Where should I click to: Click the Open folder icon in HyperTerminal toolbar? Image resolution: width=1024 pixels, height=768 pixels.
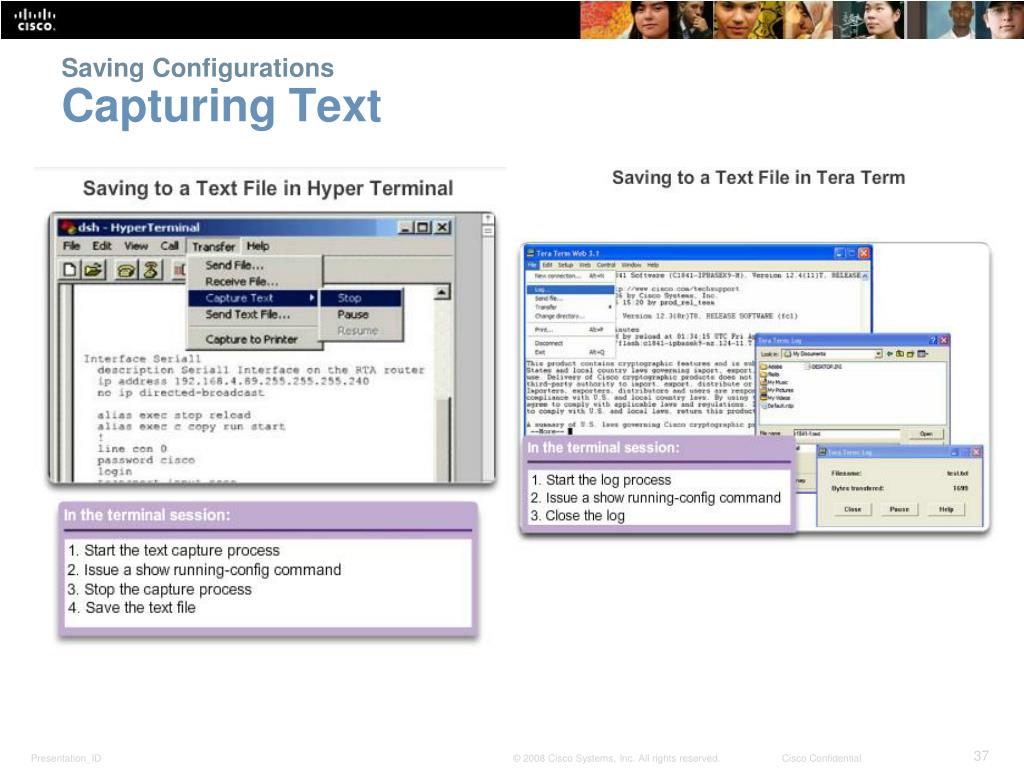pos(93,269)
